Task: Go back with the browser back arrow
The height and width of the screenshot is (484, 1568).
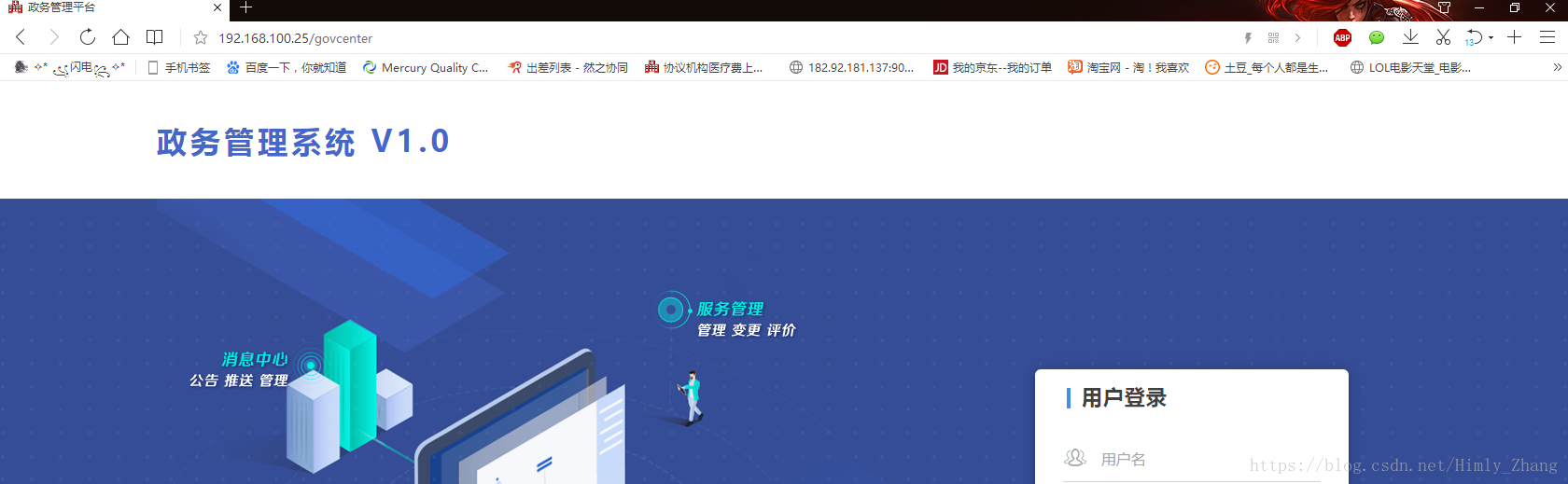Action: (x=21, y=37)
